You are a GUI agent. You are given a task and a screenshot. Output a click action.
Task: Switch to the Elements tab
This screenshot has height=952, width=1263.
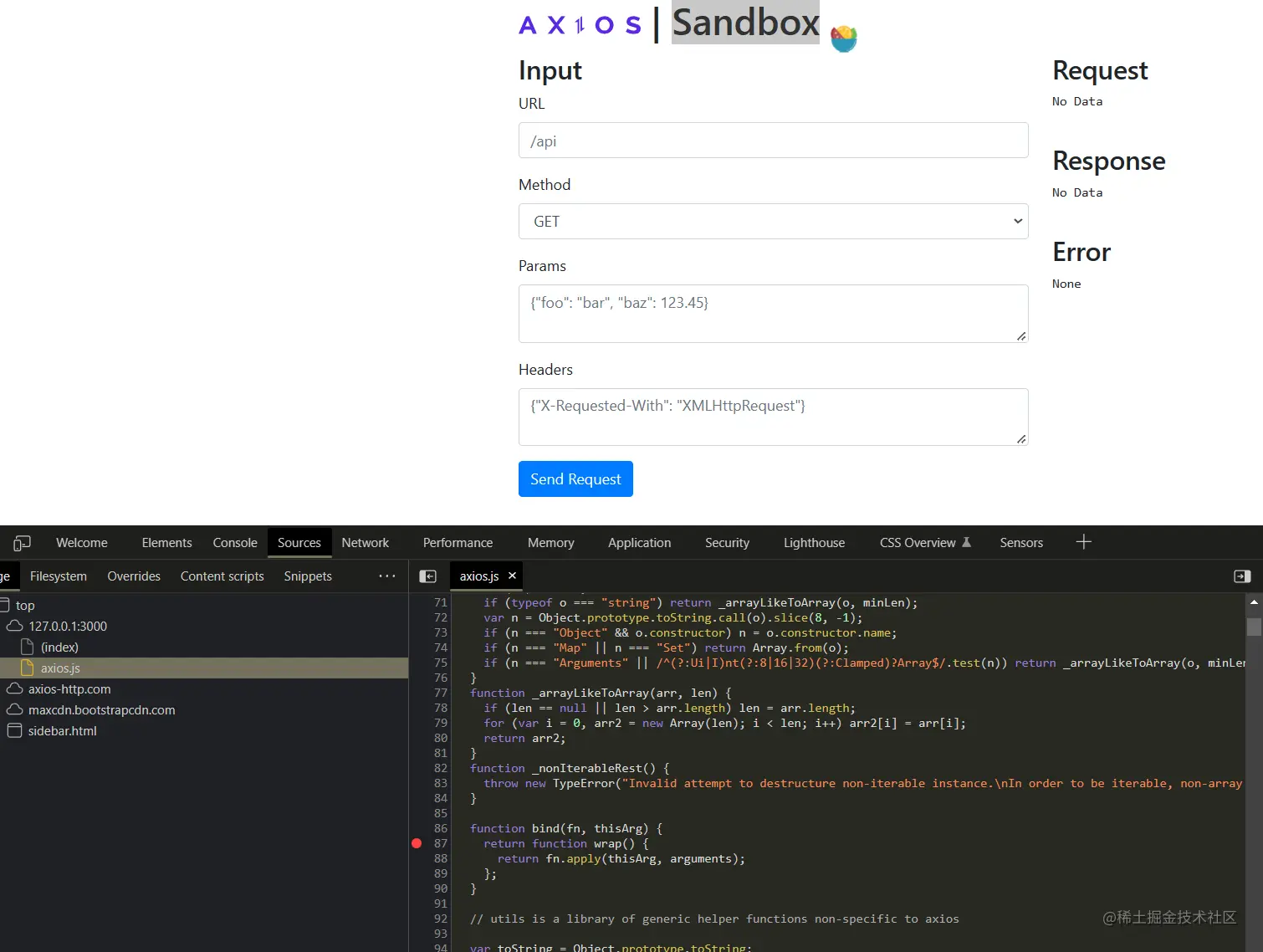(167, 542)
